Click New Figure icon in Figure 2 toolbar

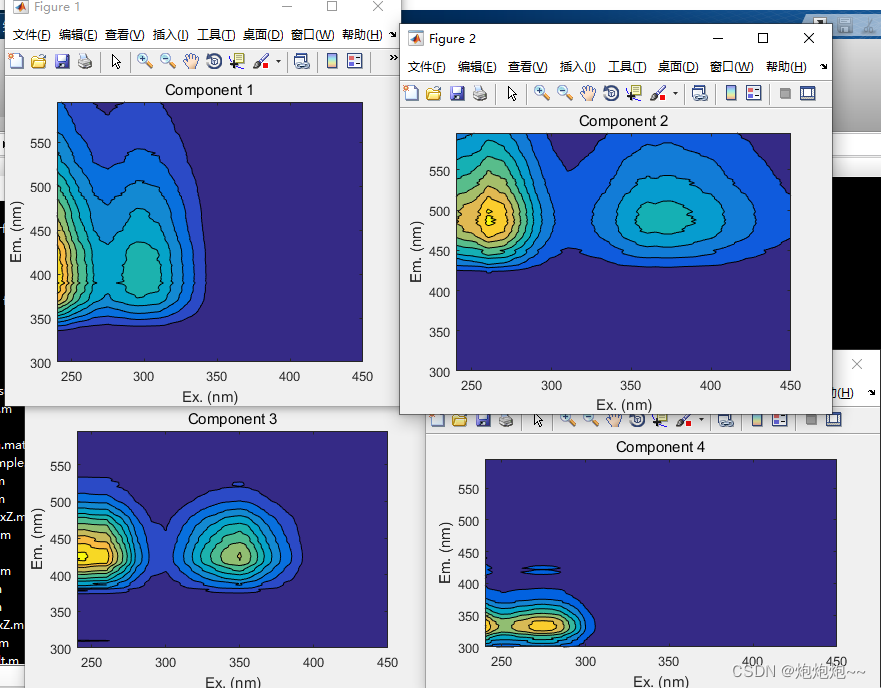coord(411,93)
